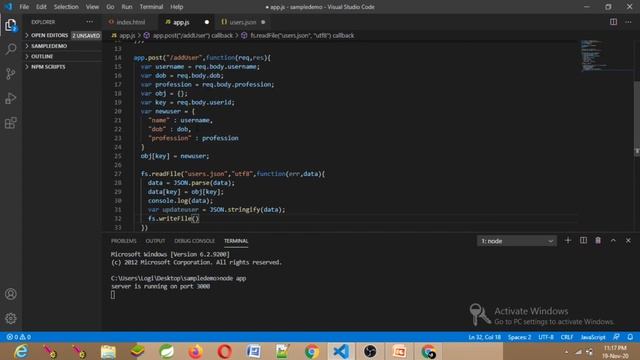Expand the Outline section

point(62,56)
